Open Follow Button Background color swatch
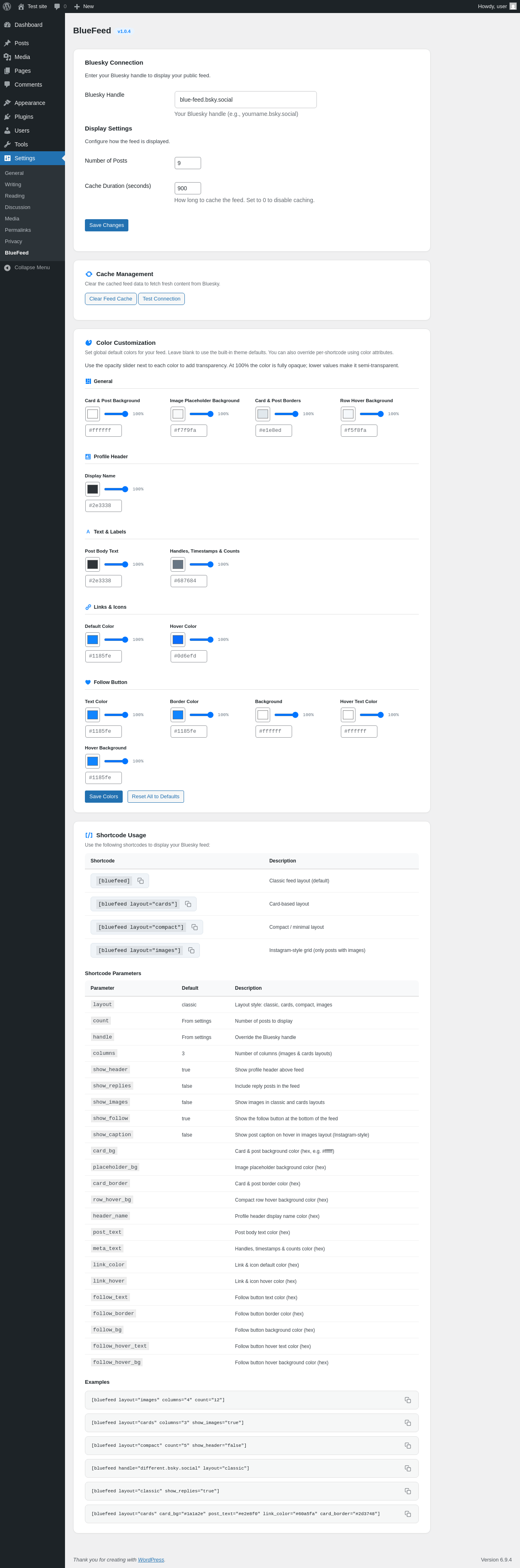Viewport: 520px width, 1568px height. click(263, 714)
